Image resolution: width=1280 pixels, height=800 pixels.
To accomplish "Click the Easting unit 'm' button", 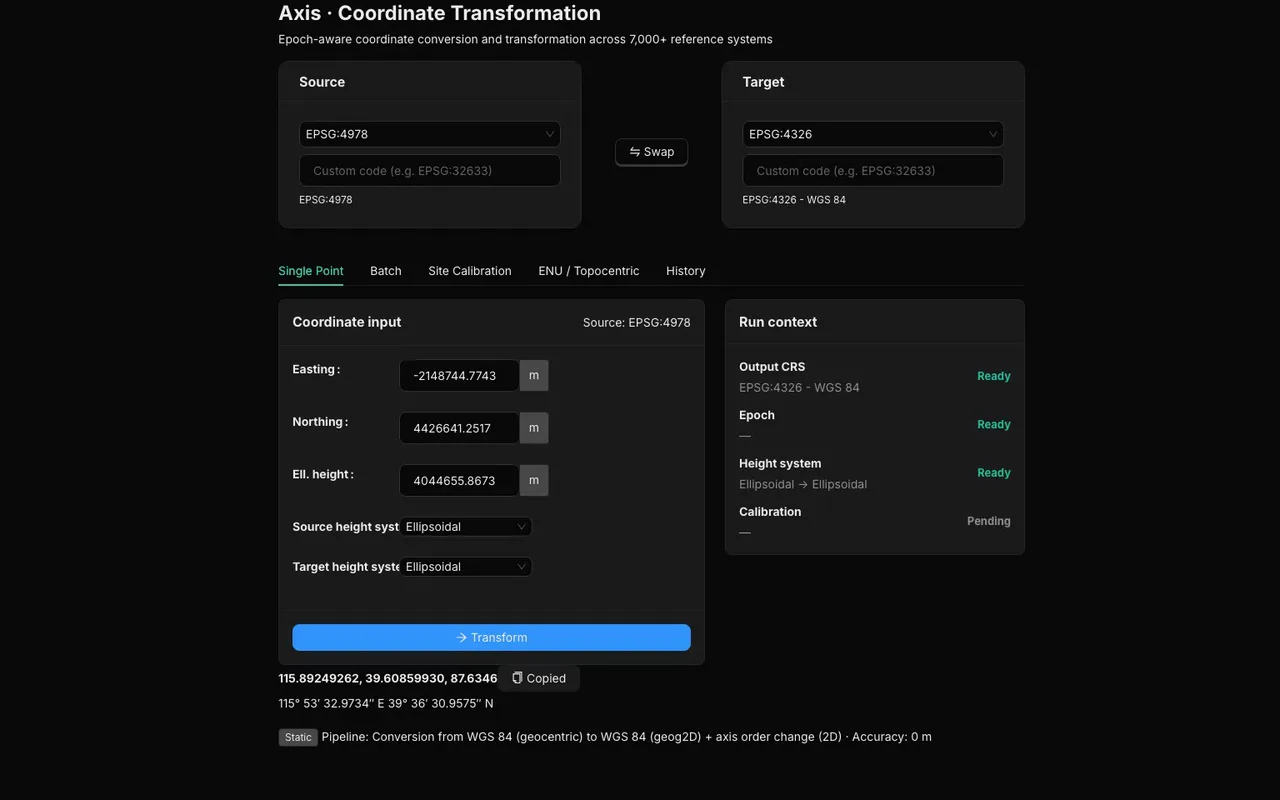I will (x=534, y=376).
